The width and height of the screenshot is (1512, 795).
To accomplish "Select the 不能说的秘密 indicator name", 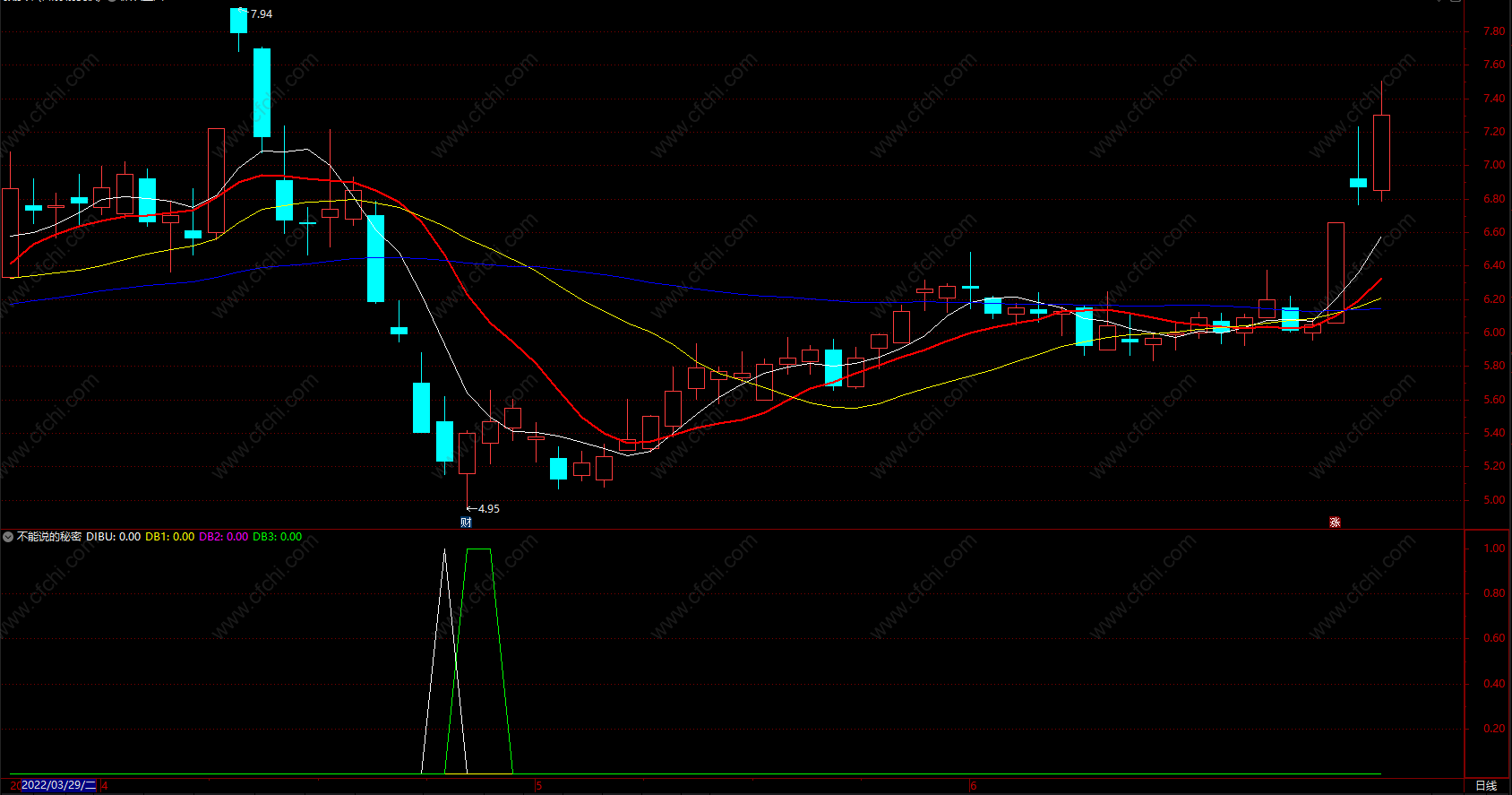I will (x=49, y=537).
